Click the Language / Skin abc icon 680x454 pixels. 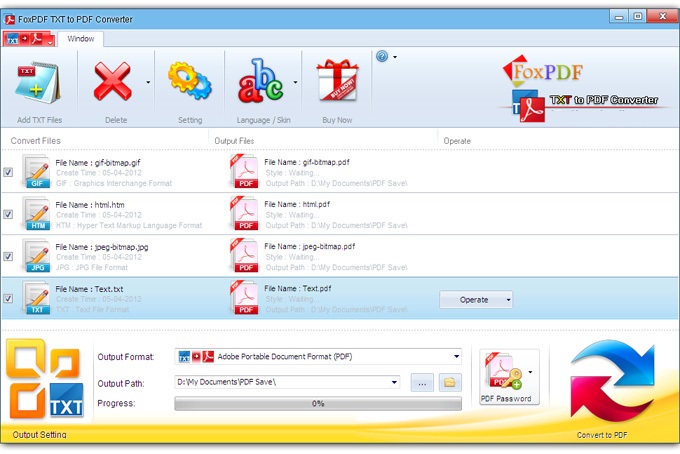260,81
